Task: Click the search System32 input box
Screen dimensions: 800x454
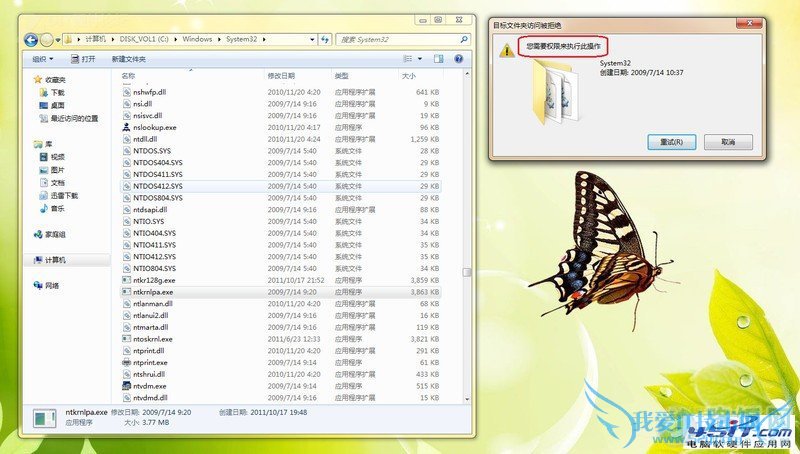Action: click(x=397, y=39)
